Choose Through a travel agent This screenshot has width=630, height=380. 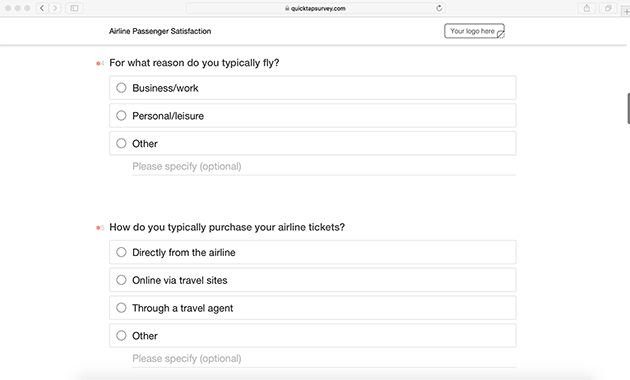click(x=313, y=308)
